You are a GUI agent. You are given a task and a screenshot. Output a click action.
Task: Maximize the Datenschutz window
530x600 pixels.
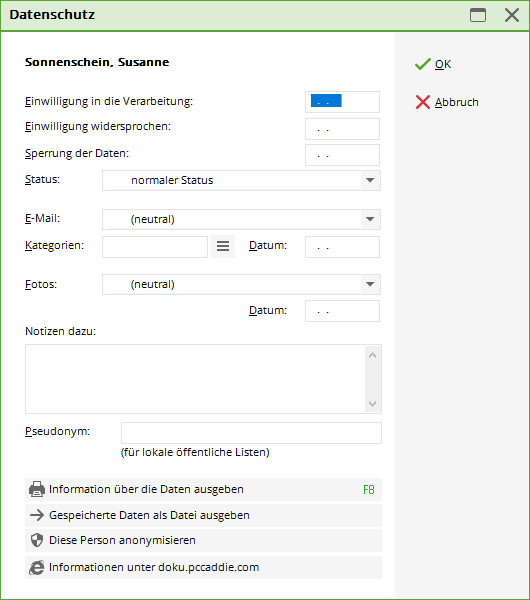[478, 15]
